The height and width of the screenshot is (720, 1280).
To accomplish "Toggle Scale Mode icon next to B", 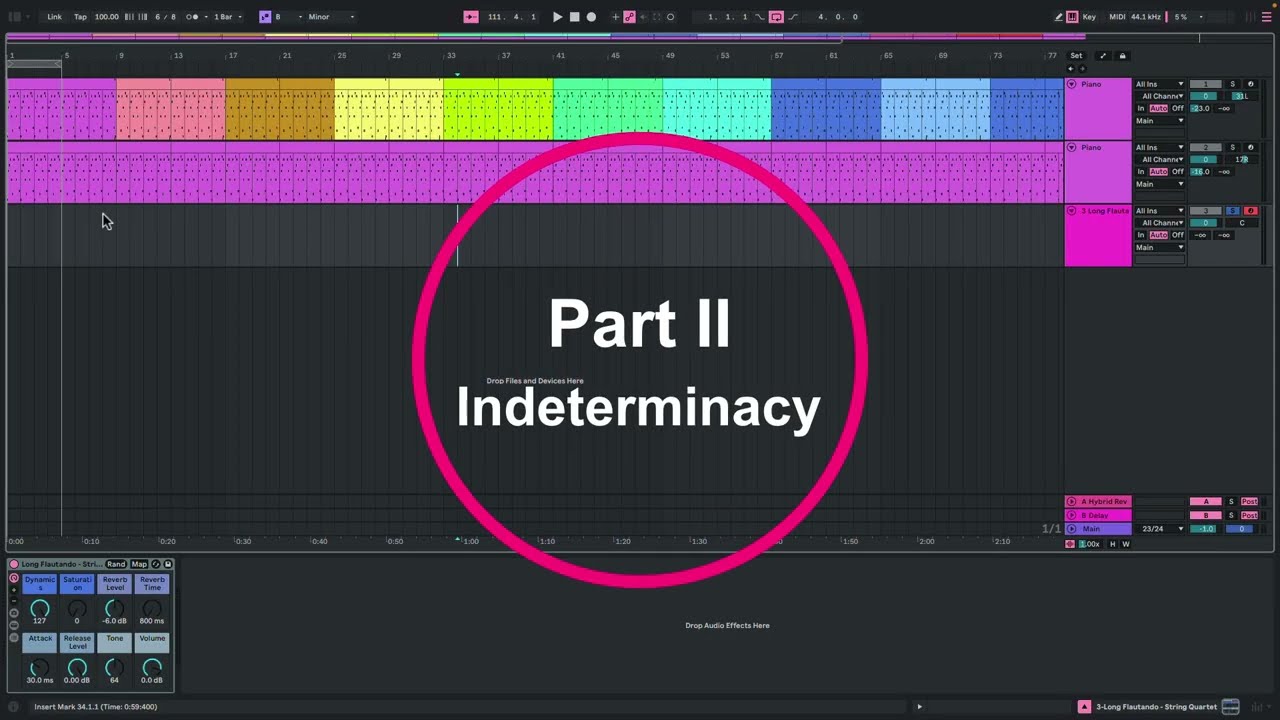I will (x=265, y=17).
